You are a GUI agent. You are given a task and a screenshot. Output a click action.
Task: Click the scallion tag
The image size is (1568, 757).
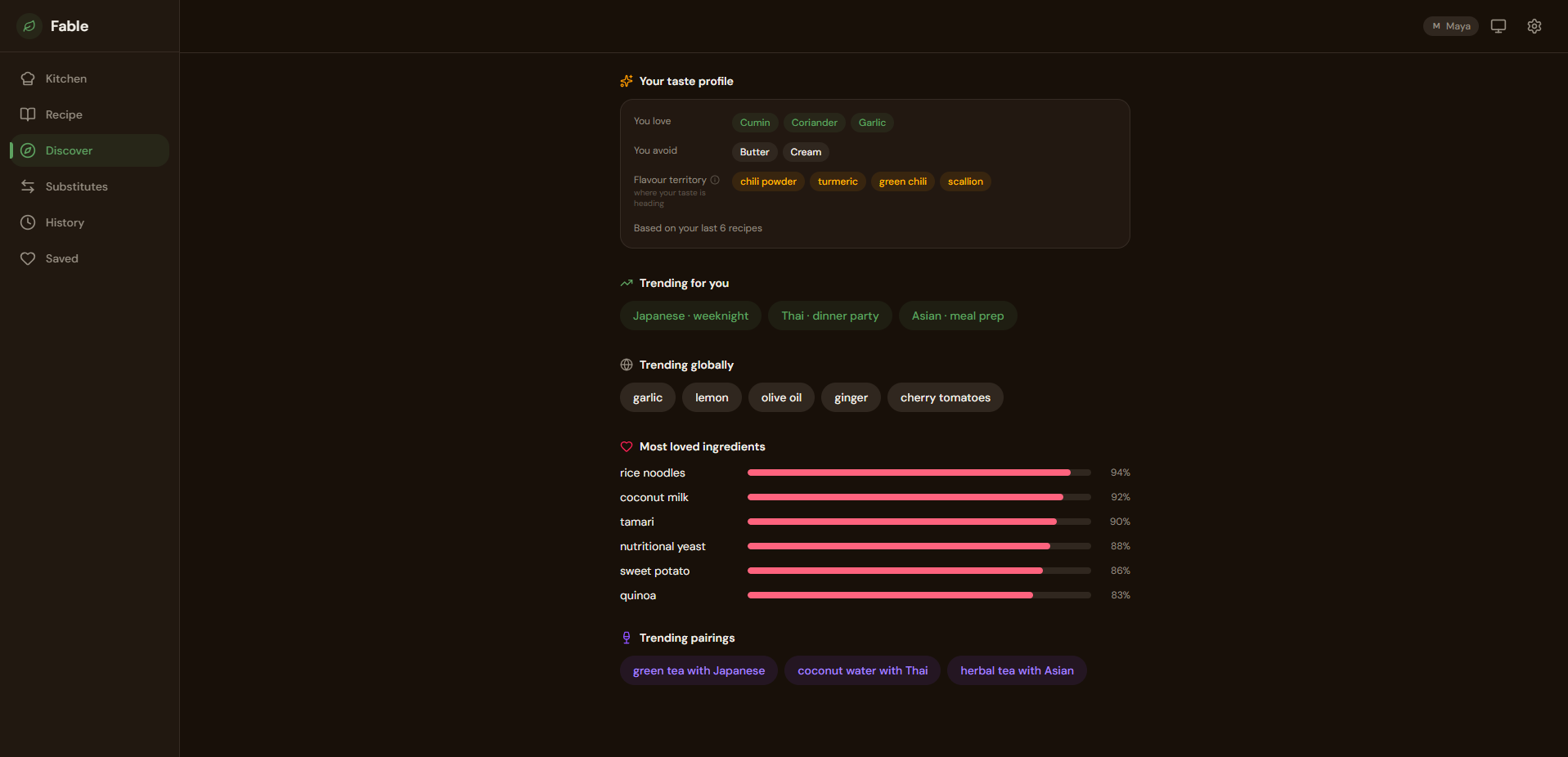coord(965,181)
